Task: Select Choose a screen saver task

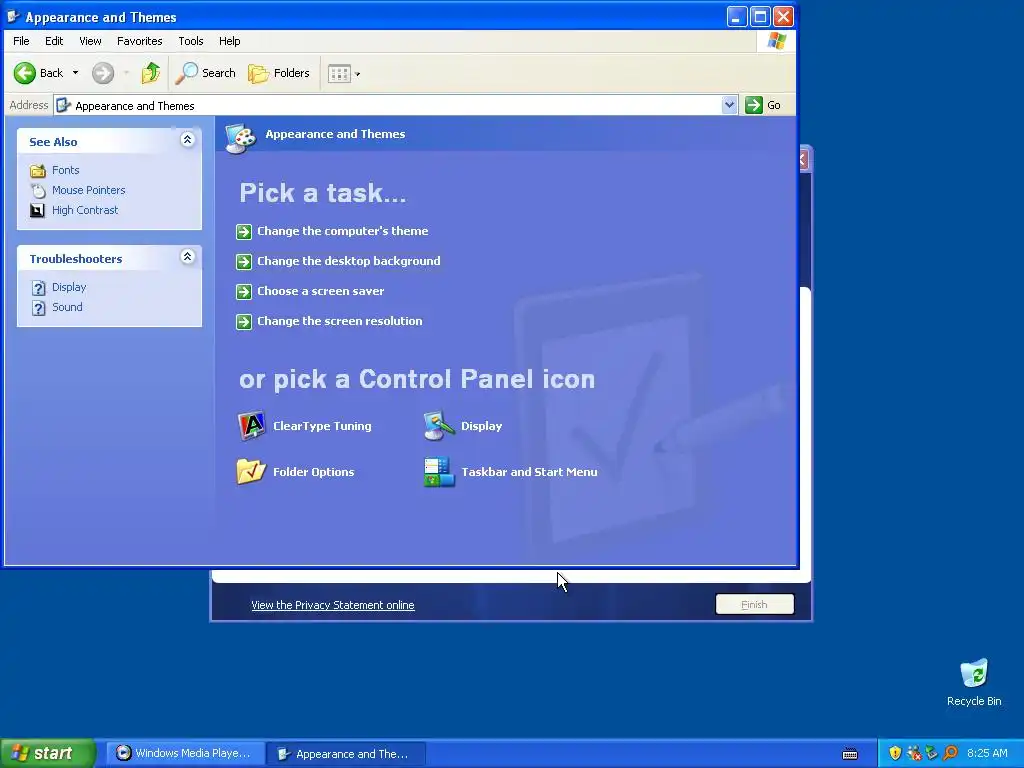Action: click(321, 291)
